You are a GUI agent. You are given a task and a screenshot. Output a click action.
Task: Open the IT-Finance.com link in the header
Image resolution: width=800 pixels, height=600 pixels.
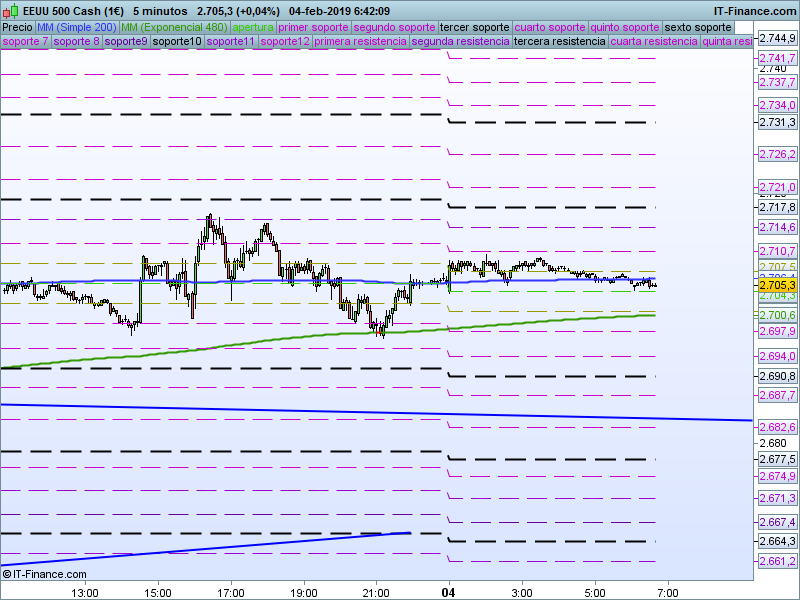point(754,11)
